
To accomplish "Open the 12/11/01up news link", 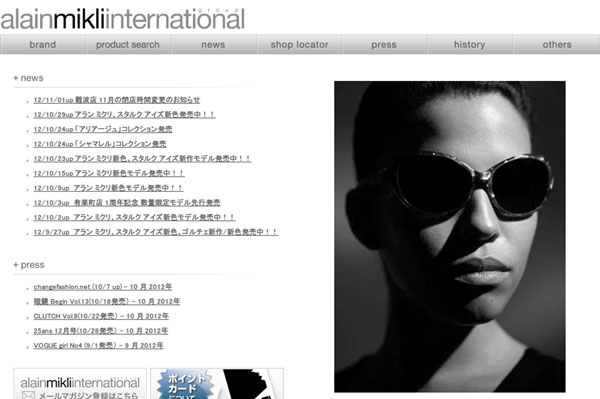I will coord(117,100).
